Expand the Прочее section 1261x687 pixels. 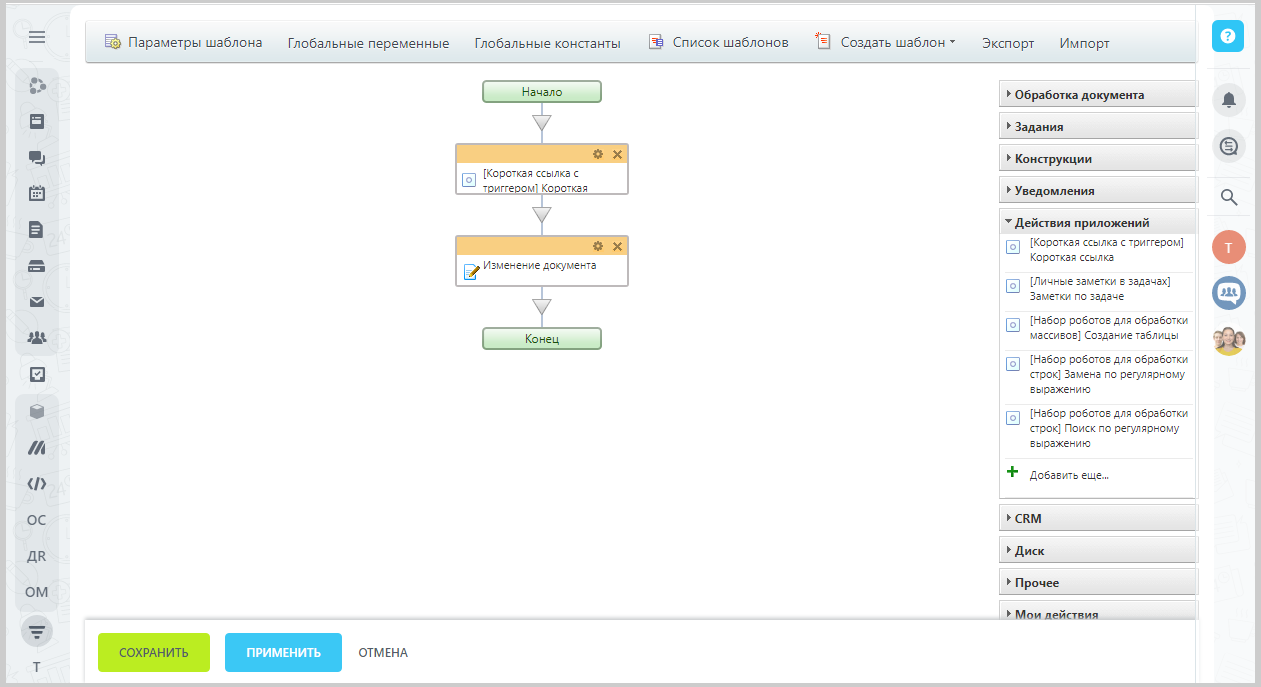pos(1097,583)
